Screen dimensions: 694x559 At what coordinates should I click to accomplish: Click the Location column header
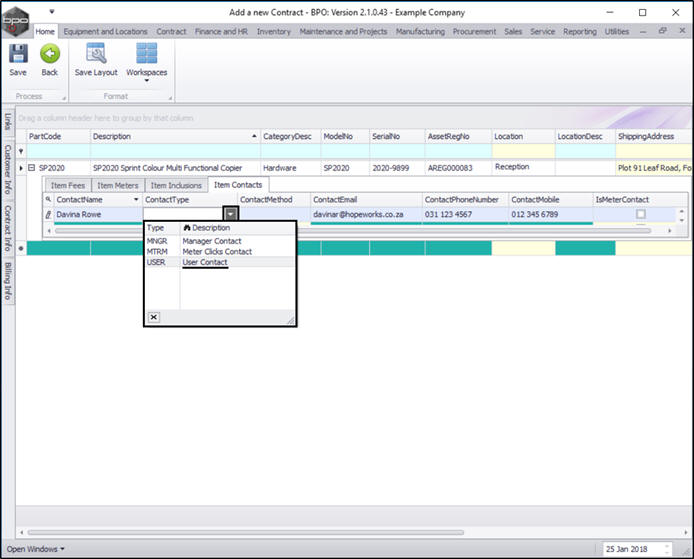523,136
